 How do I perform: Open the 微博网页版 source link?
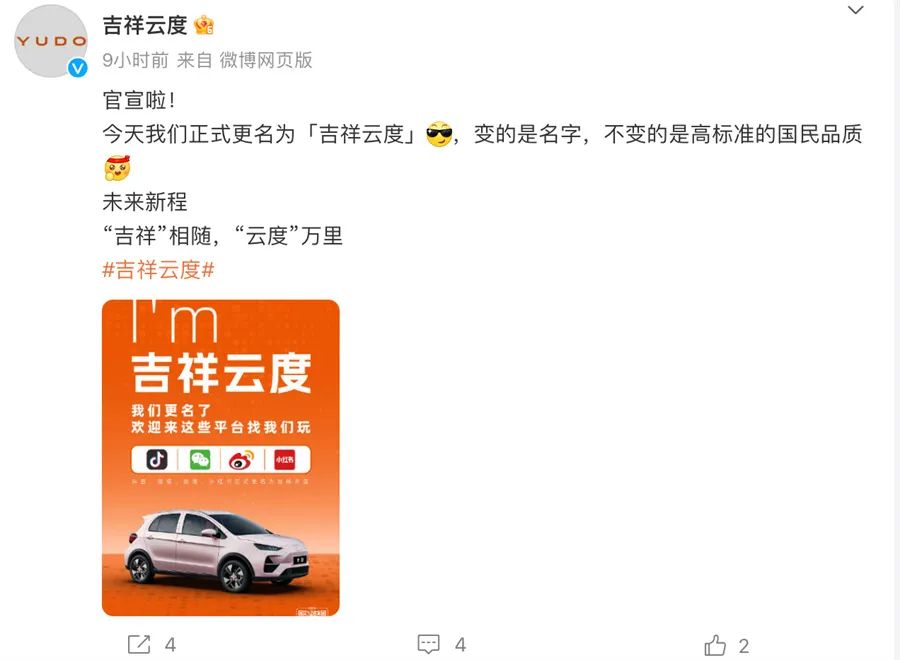(x=266, y=60)
